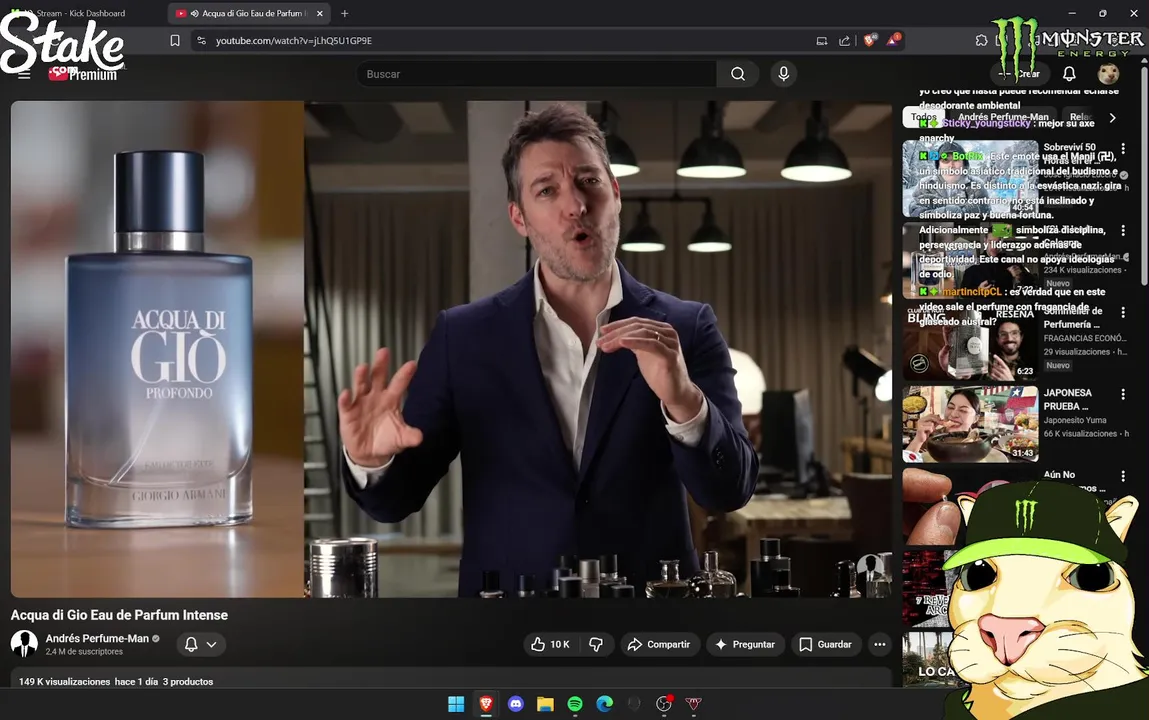This screenshot has height=720, width=1149.
Task: Open Windows Start menu
Action: coord(456,704)
